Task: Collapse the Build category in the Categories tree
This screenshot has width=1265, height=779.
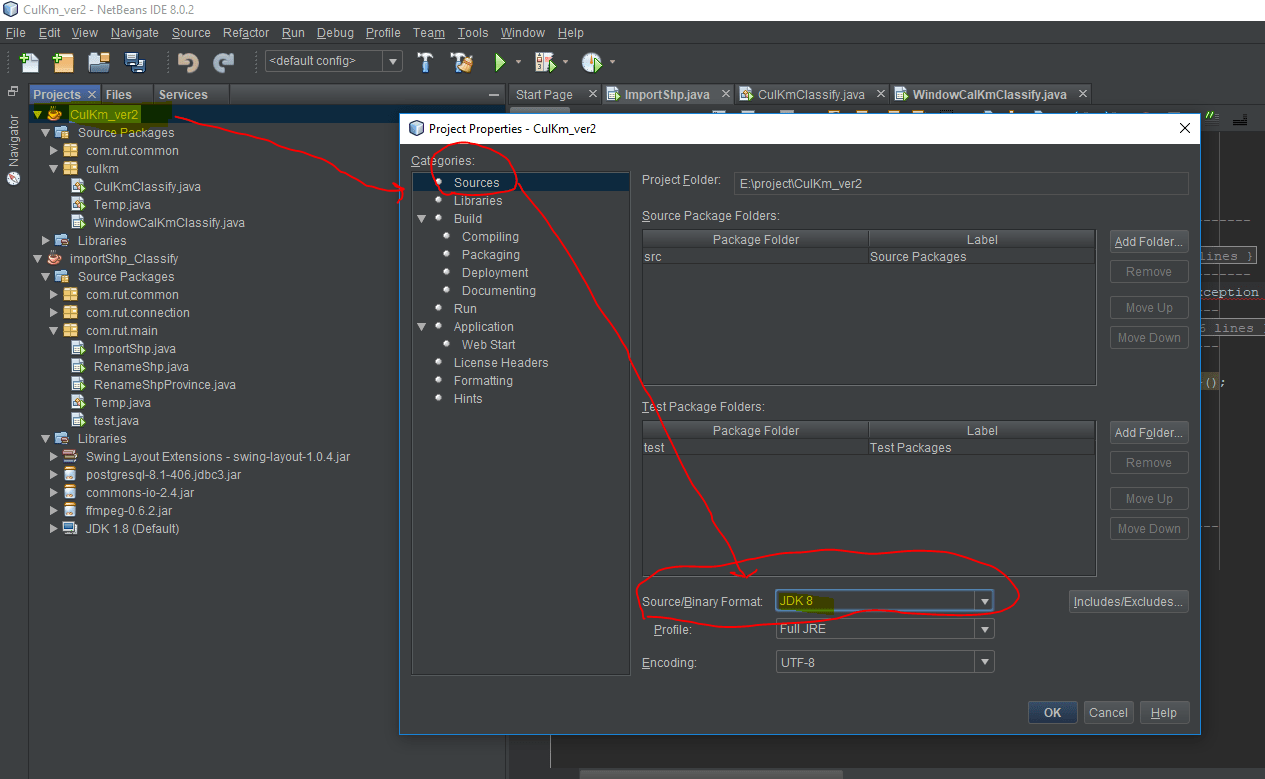Action: point(422,218)
